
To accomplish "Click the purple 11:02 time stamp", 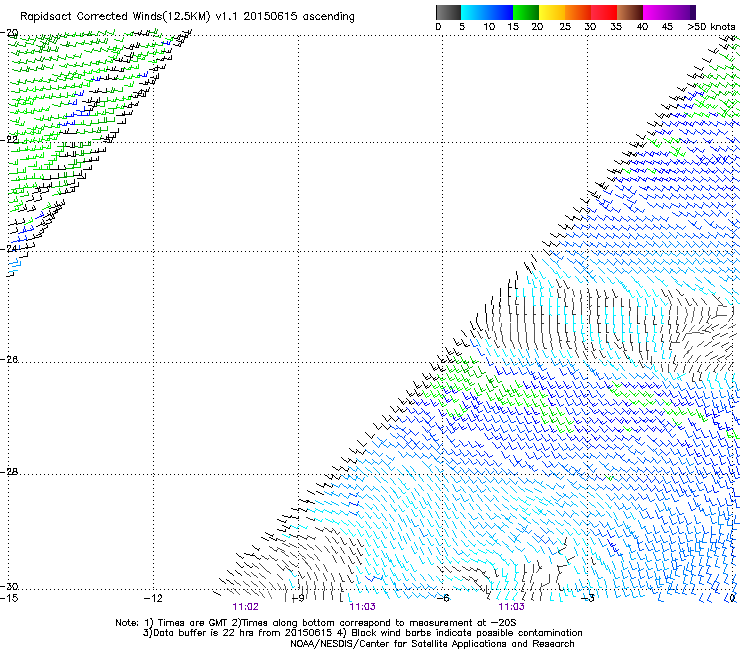I will (x=245, y=607).
